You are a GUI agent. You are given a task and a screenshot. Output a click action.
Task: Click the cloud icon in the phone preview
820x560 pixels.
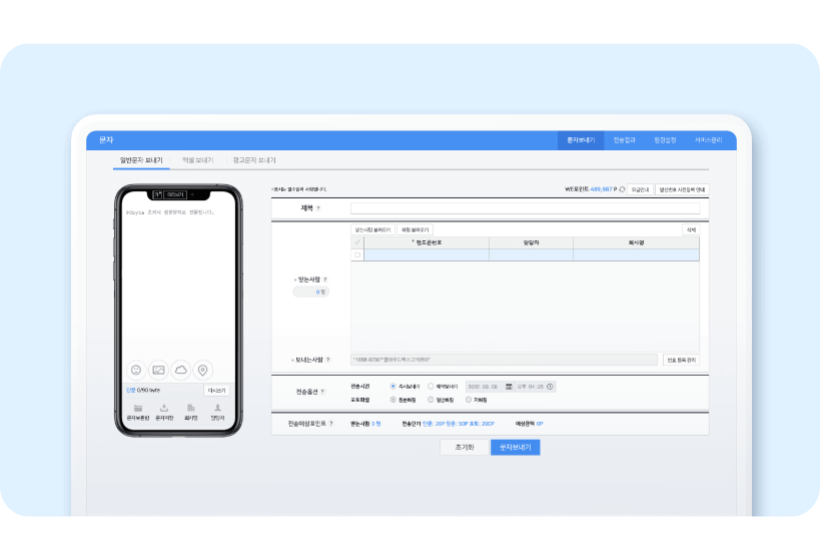click(181, 369)
